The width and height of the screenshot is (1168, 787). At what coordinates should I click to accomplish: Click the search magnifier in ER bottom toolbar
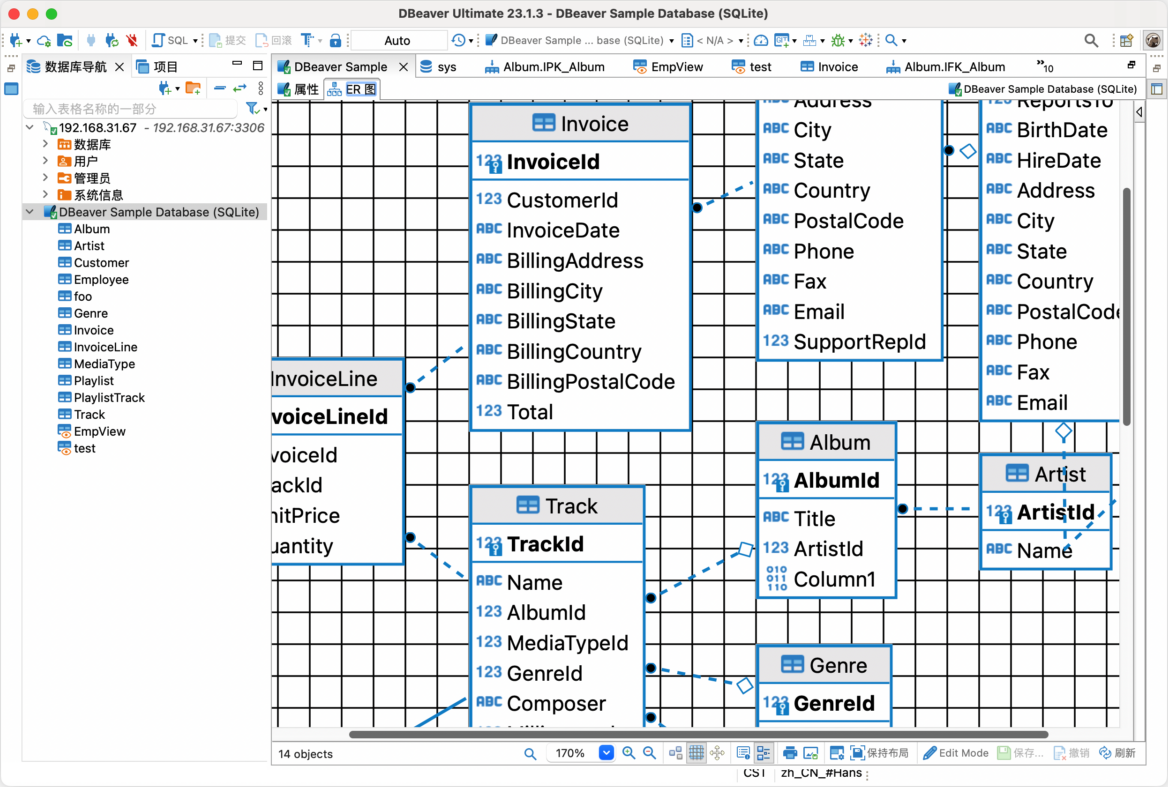pos(530,753)
